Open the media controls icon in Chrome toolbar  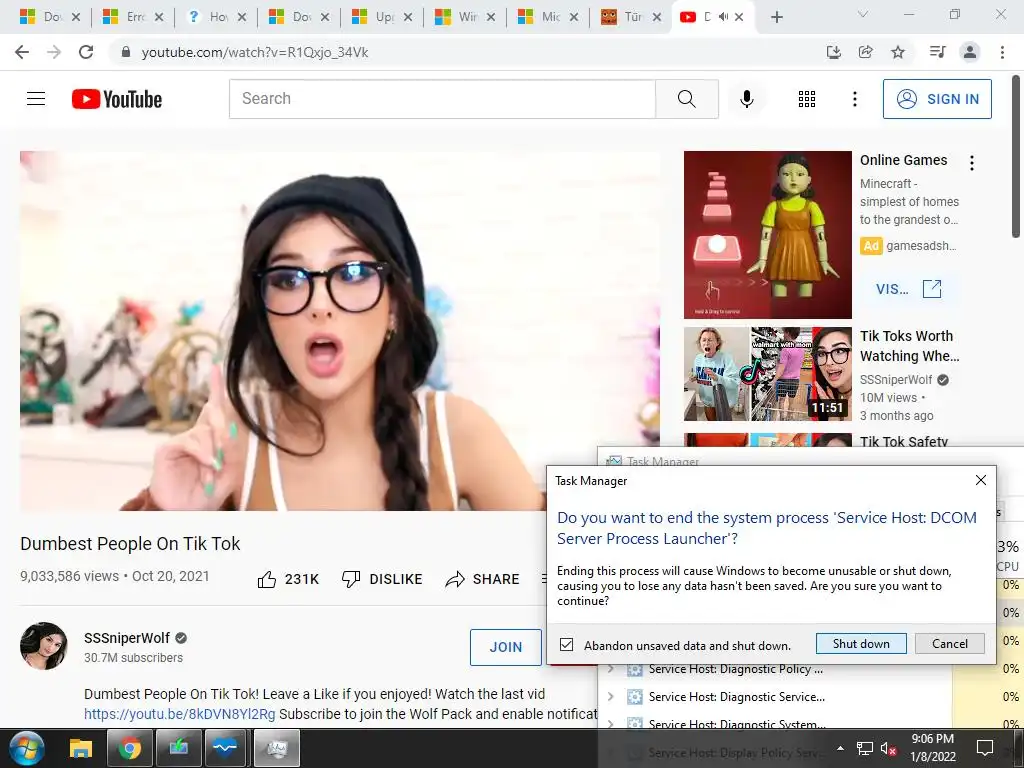[937, 52]
